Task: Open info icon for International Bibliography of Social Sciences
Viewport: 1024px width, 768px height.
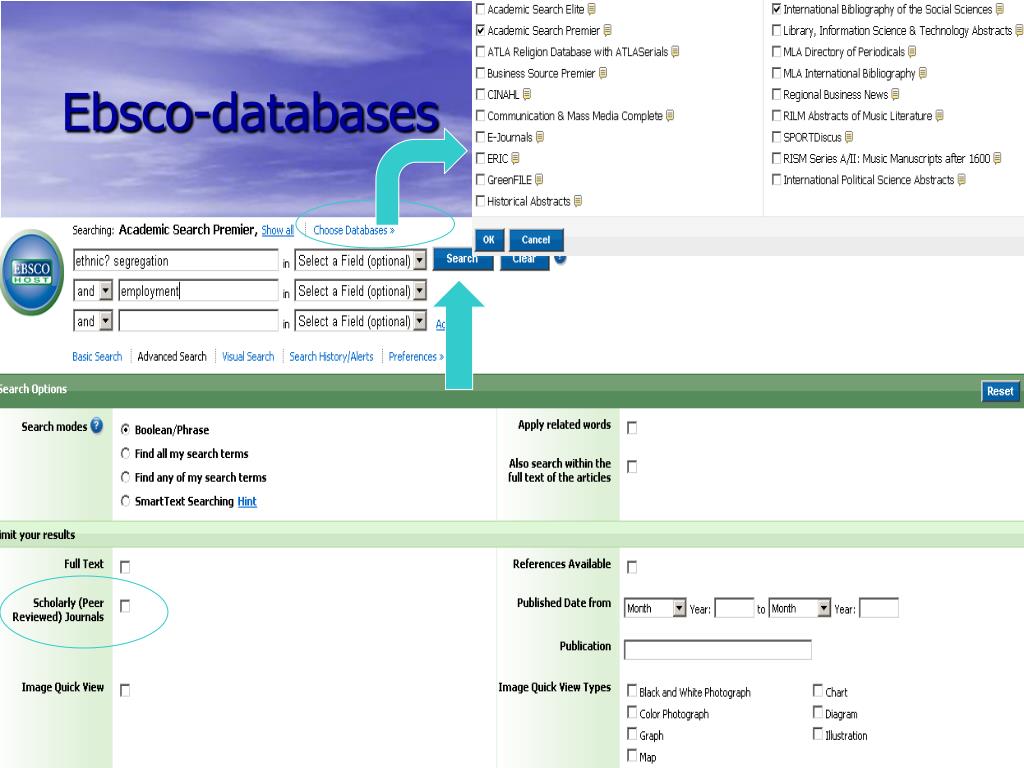Action: [x=999, y=9]
